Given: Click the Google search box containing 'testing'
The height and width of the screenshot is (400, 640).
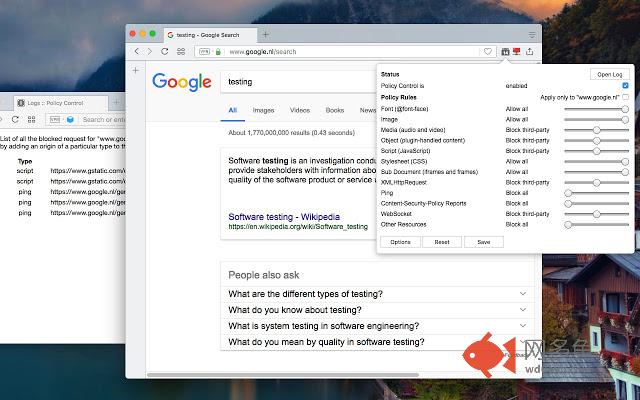Looking at the screenshot, I should [x=300, y=82].
